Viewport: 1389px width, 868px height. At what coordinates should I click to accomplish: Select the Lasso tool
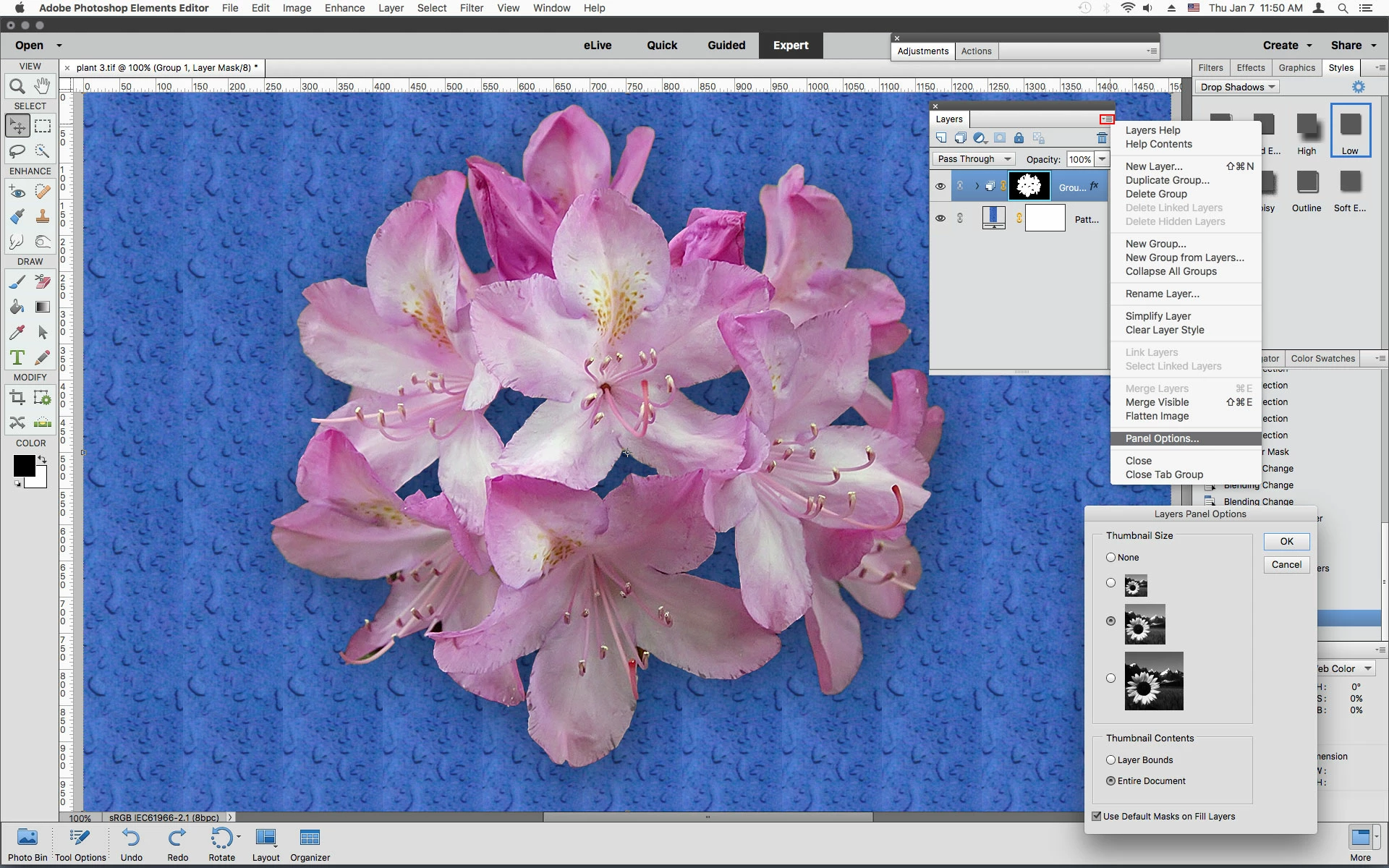tap(17, 151)
